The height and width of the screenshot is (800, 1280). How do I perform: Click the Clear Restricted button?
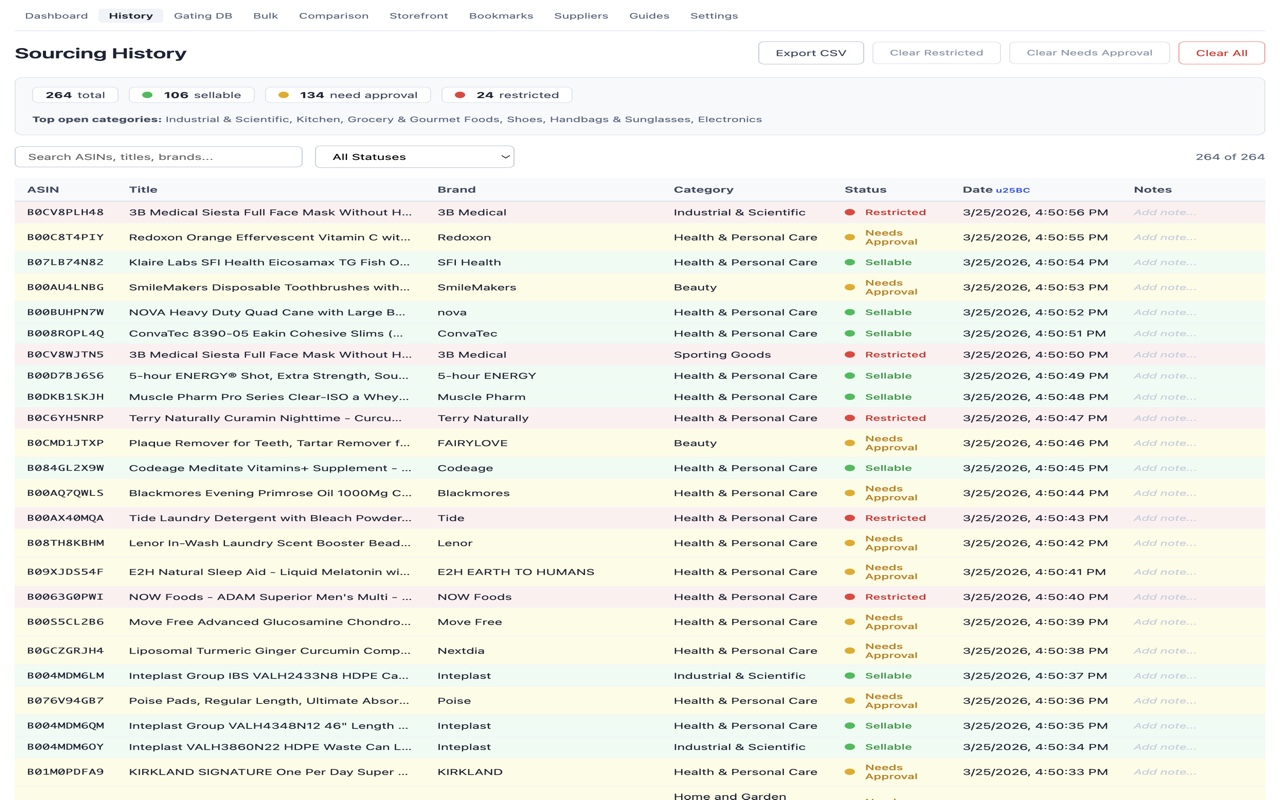point(936,53)
